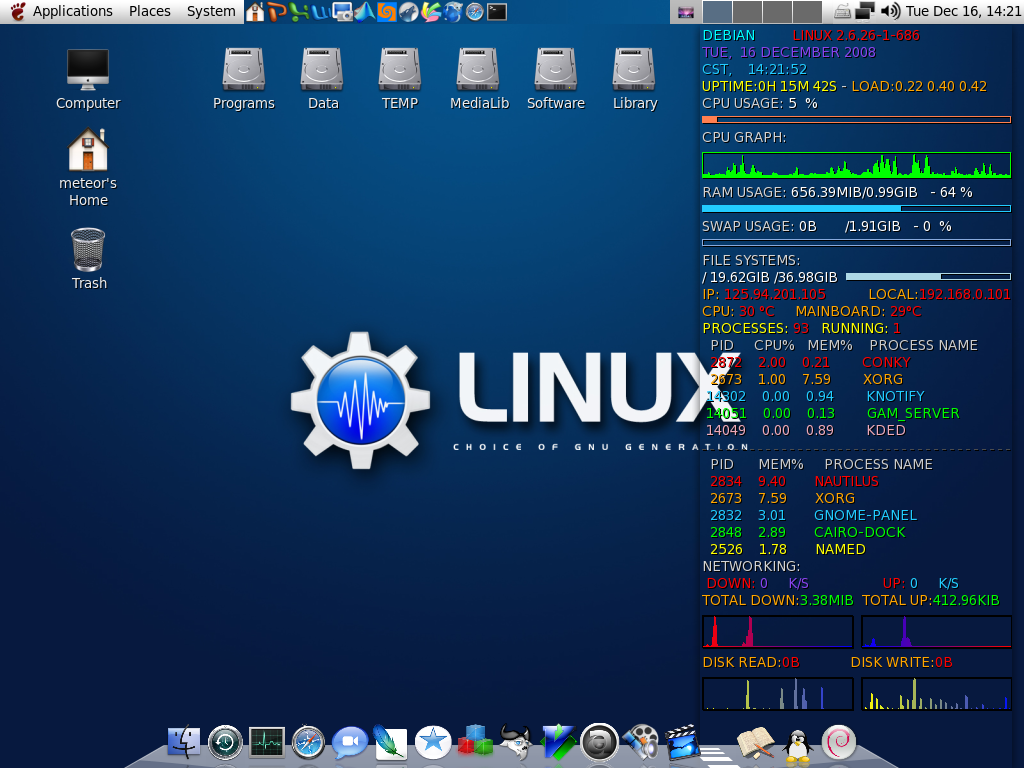The image size is (1024, 768).
Task: Open the terminal launcher in the top panel
Action: pos(497,12)
